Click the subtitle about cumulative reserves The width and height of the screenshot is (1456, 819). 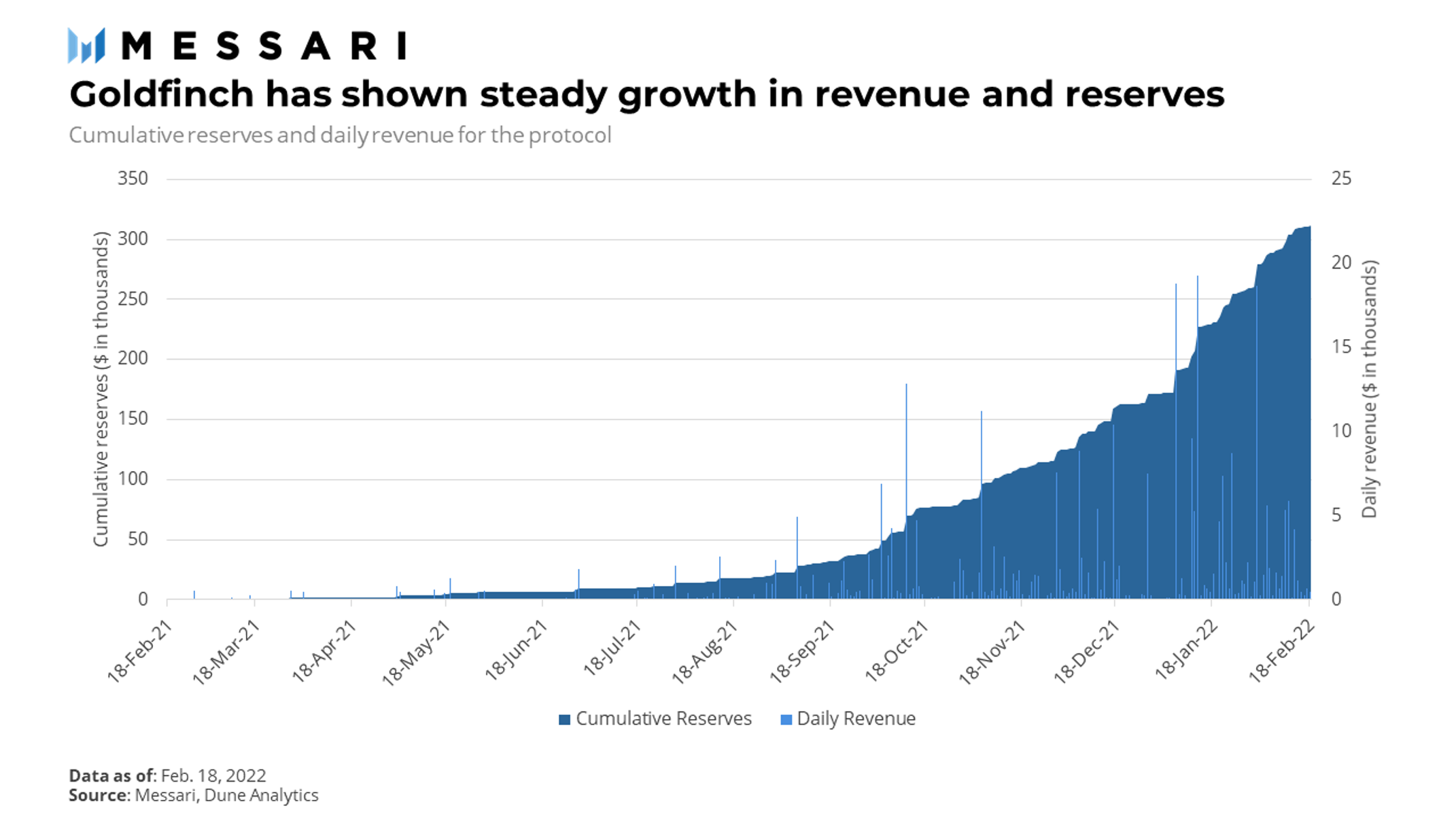click(340, 135)
